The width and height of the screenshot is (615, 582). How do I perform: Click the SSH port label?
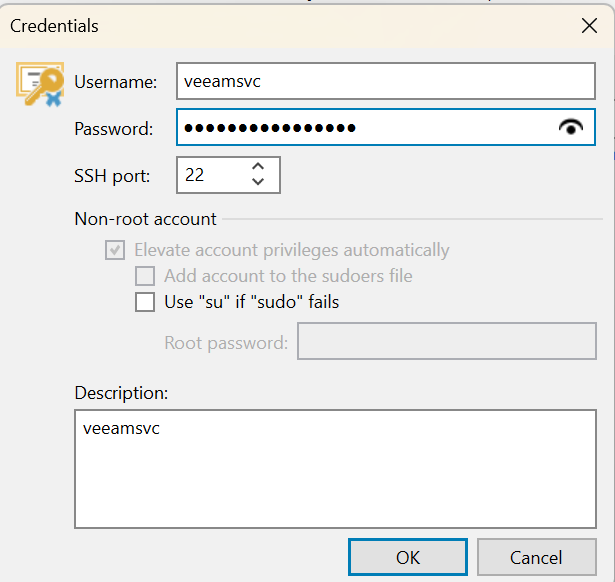tap(112, 176)
